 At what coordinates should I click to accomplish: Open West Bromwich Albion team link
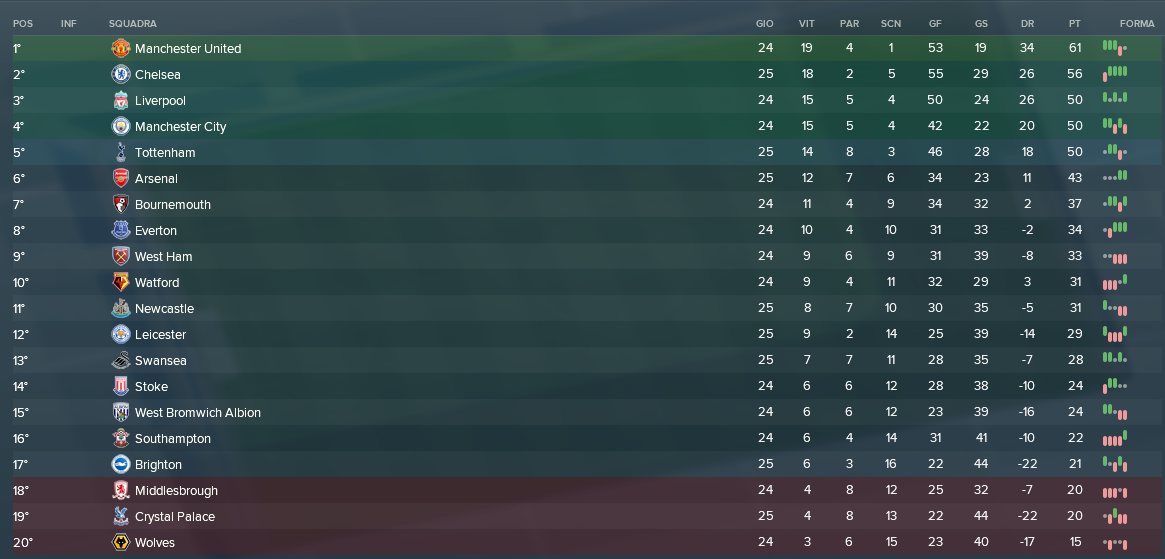198,413
